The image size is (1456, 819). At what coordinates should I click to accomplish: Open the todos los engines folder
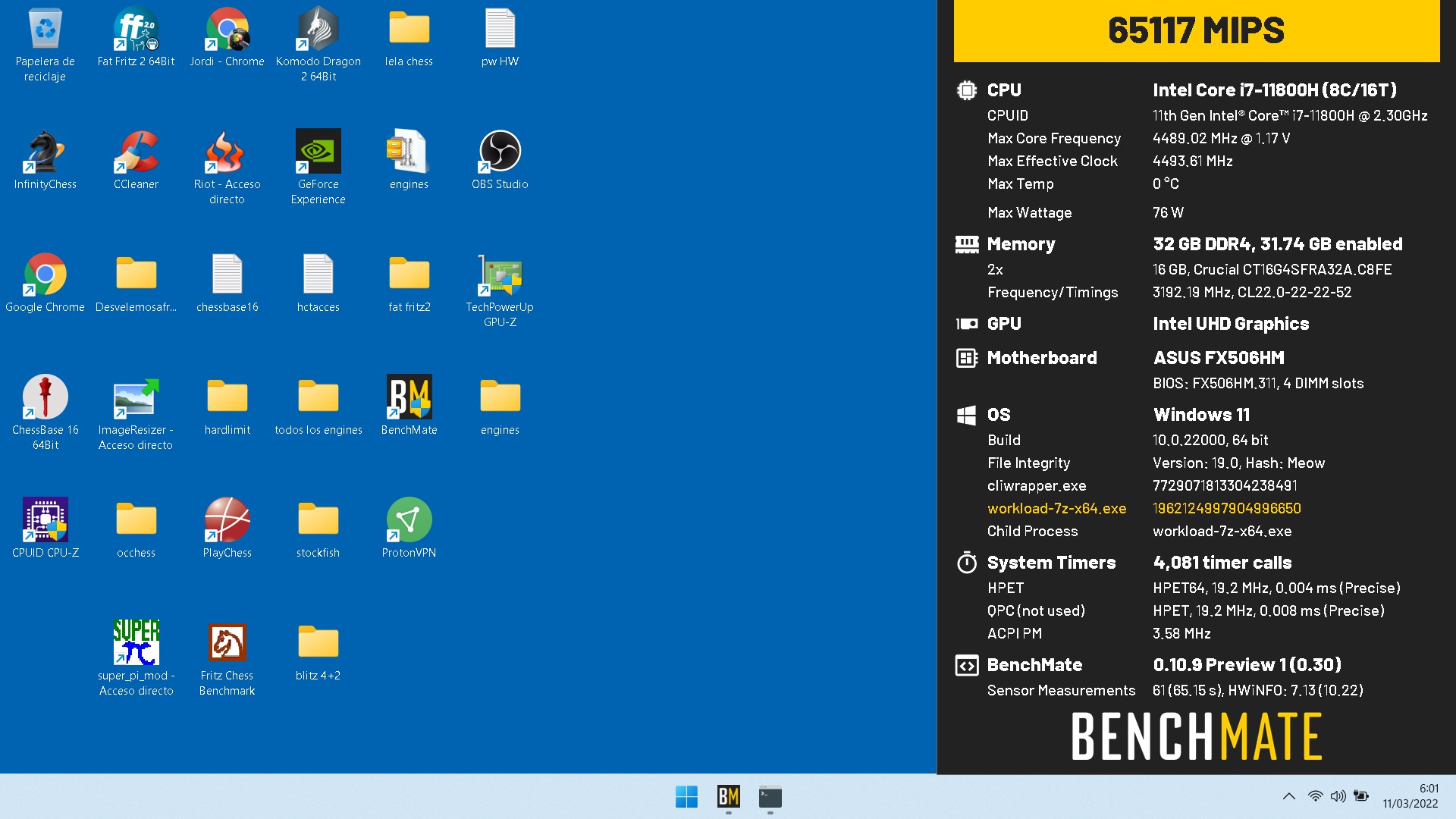(x=318, y=405)
